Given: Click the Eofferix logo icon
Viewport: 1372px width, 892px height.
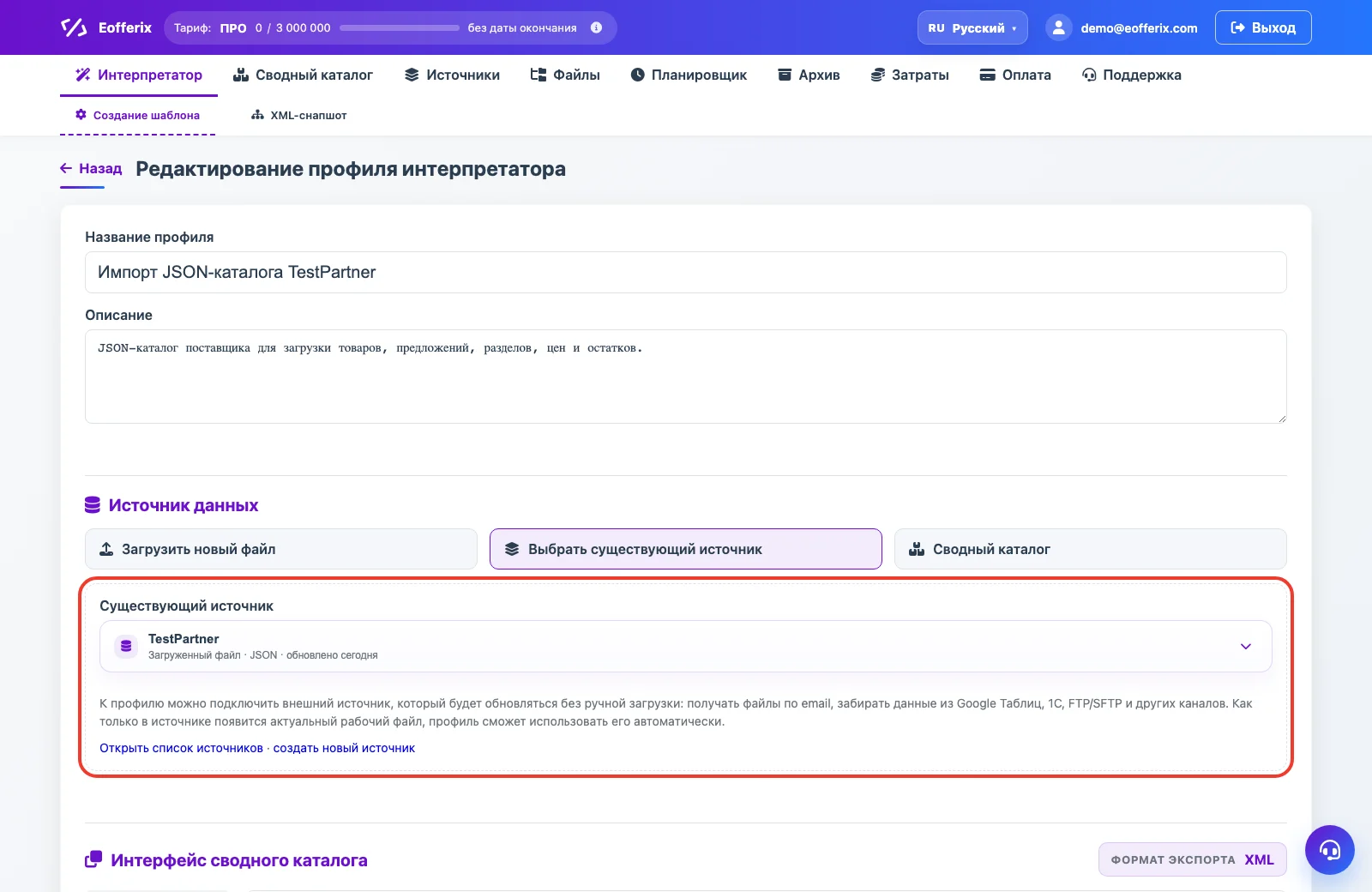Looking at the screenshot, I should (74, 27).
